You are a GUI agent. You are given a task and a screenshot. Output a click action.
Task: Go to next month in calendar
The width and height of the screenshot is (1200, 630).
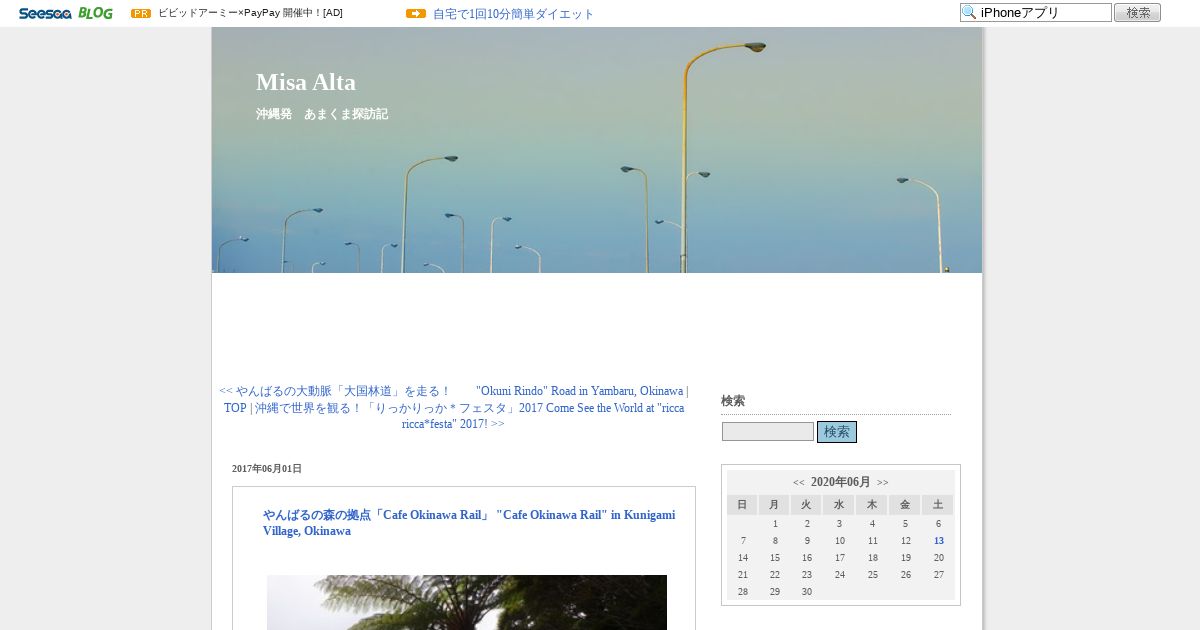pyautogui.click(x=883, y=482)
